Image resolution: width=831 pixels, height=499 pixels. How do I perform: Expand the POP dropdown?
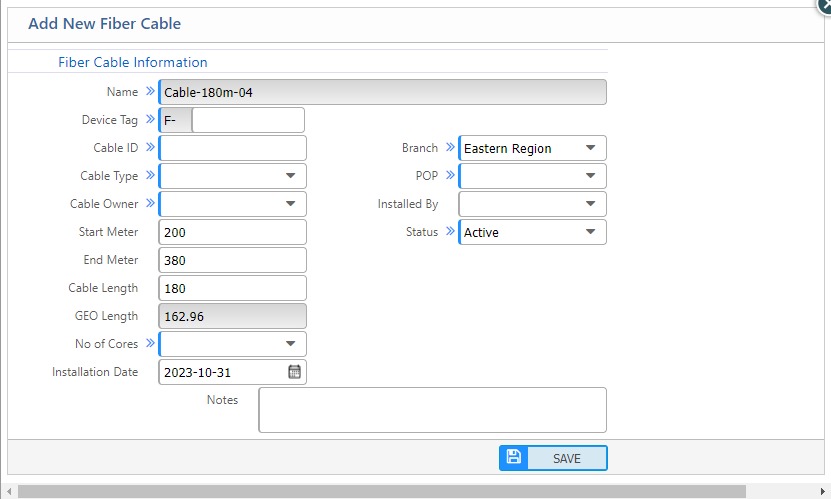tap(590, 176)
